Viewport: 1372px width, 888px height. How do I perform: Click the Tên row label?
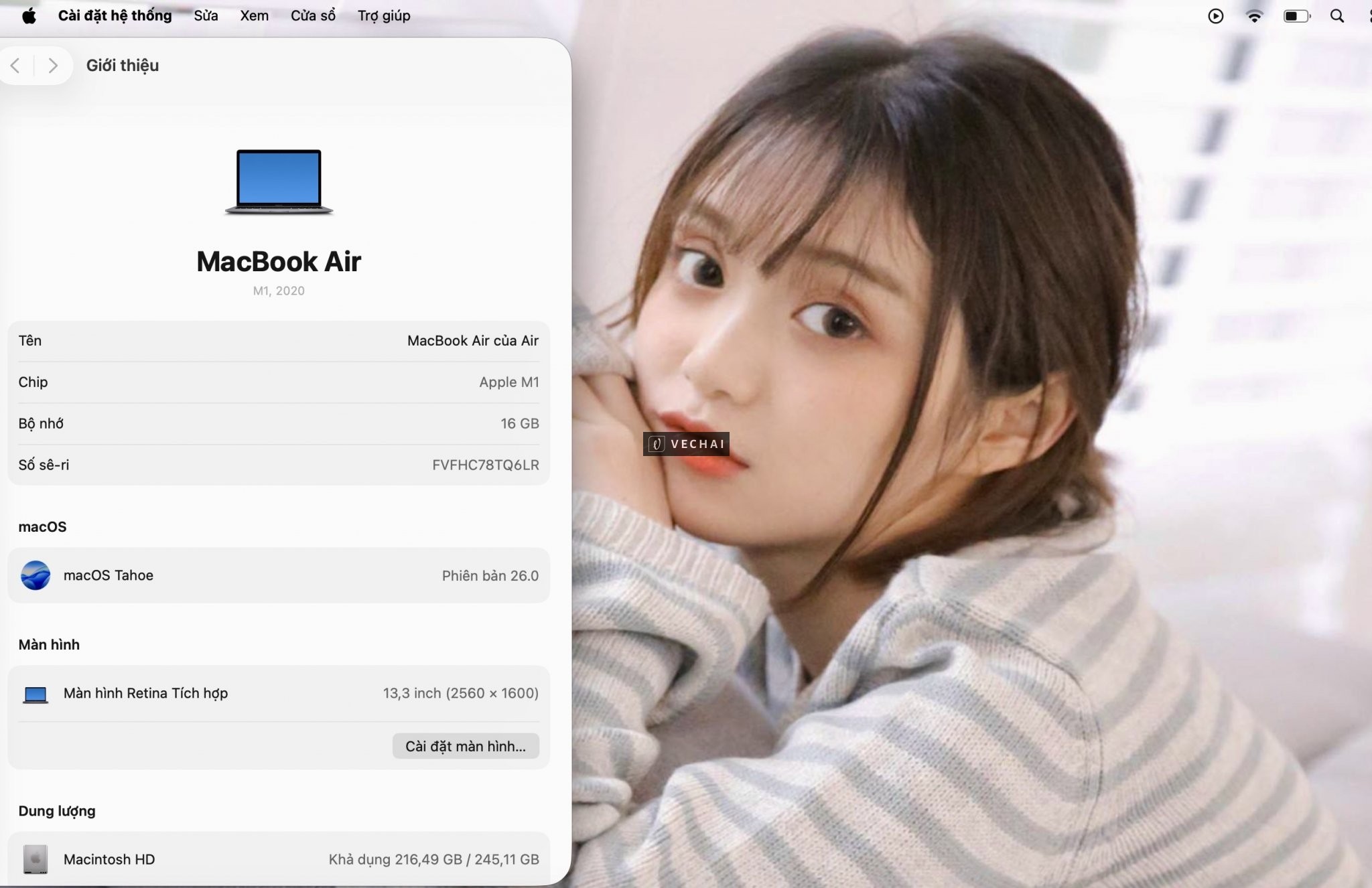[x=30, y=341]
